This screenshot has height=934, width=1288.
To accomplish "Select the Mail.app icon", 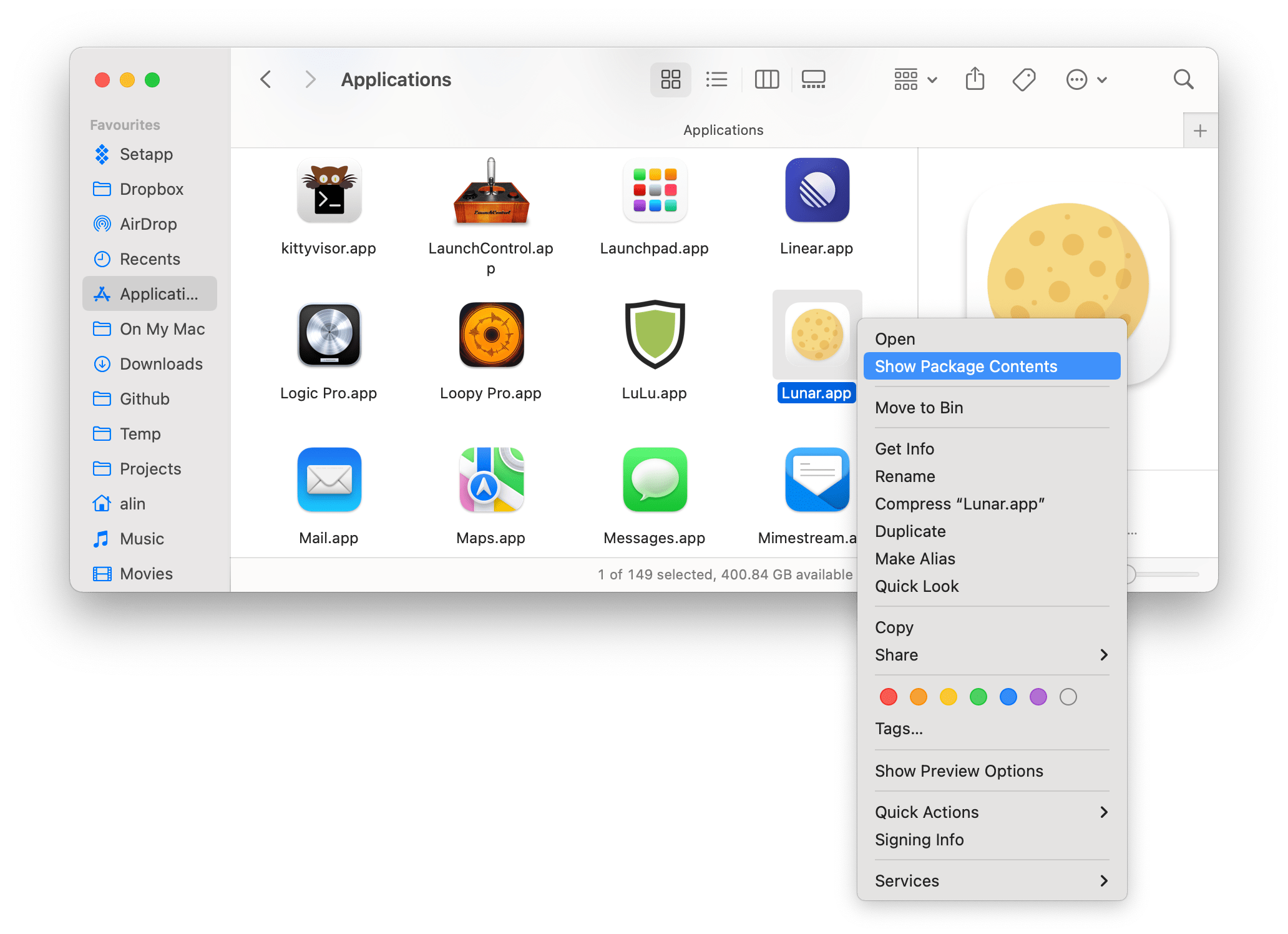I will (x=329, y=480).
